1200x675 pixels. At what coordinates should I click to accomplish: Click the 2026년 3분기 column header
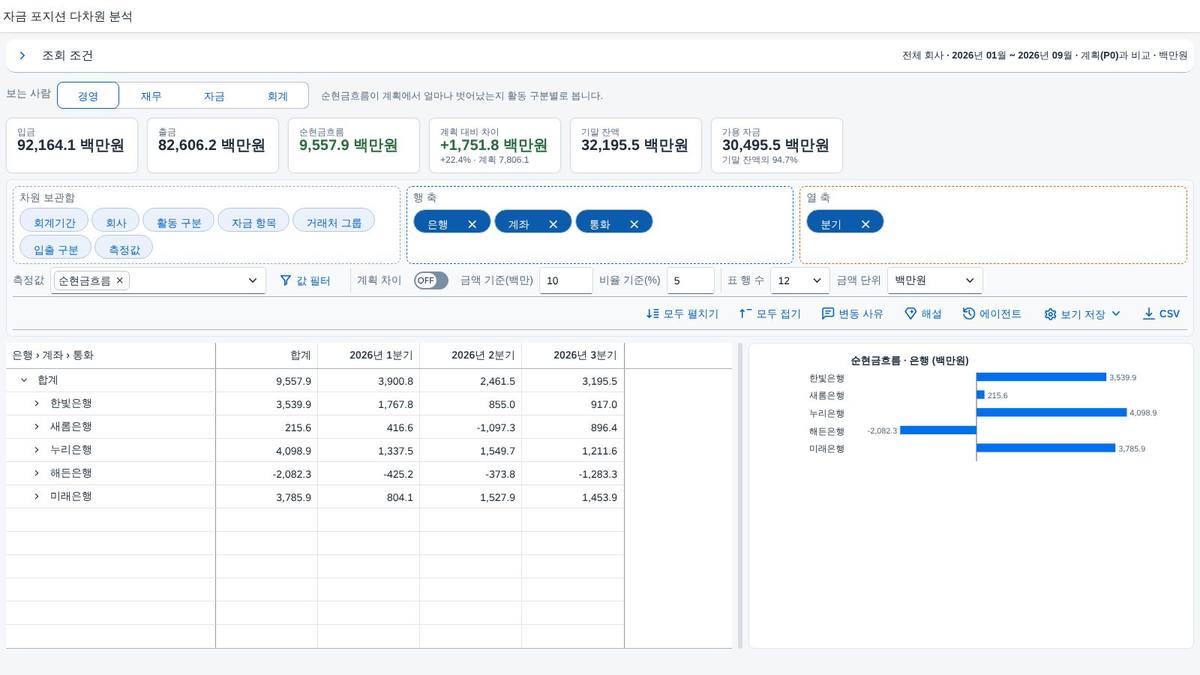coord(573,355)
